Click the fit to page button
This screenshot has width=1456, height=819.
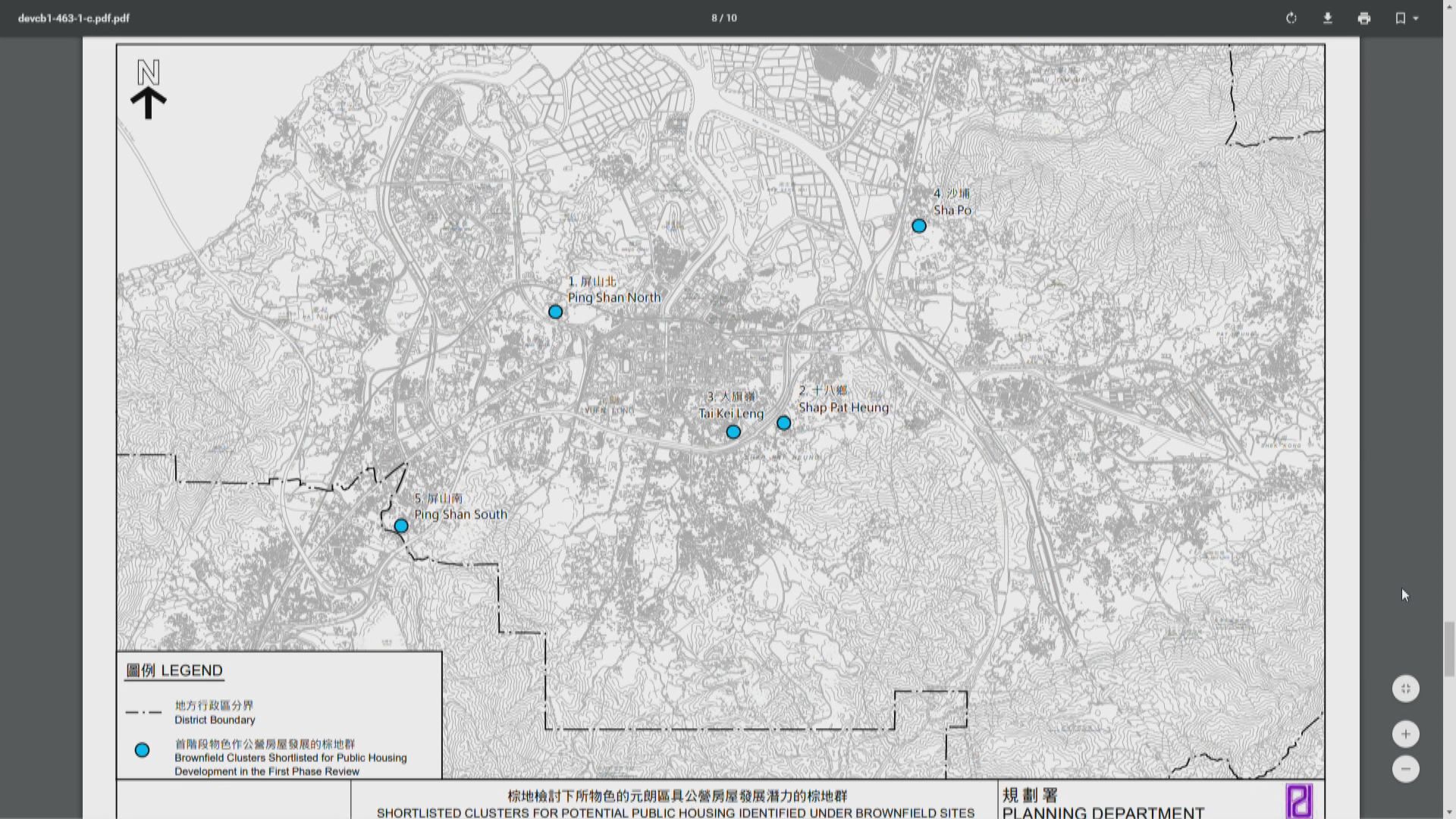1405,689
